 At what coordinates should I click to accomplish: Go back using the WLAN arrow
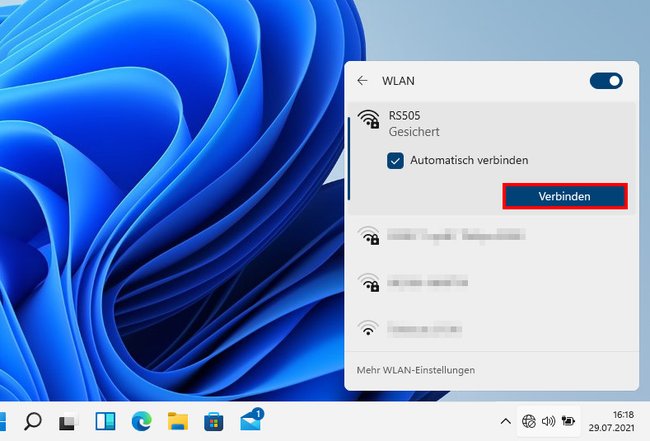[x=362, y=80]
